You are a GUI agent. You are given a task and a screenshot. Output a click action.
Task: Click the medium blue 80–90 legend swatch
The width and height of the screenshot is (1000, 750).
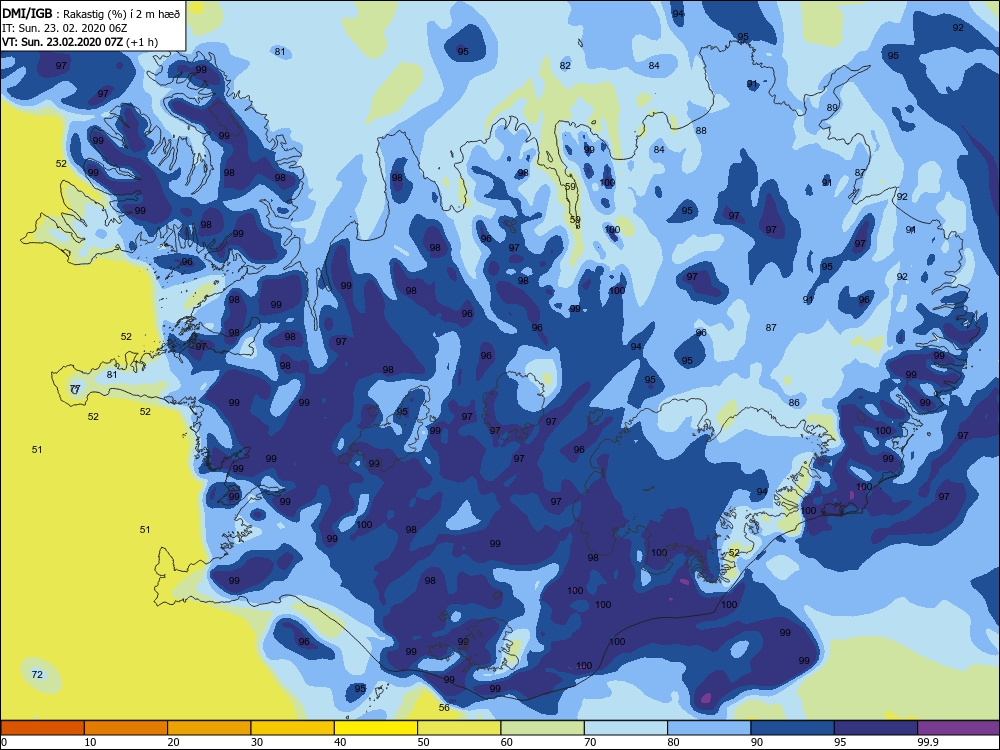[x=709, y=728]
